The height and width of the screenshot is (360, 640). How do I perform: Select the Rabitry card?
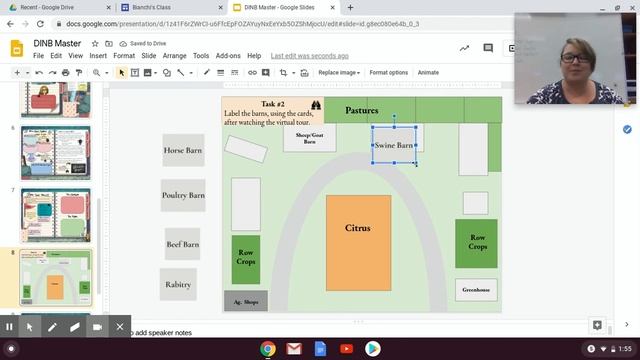(x=178, y=284)
